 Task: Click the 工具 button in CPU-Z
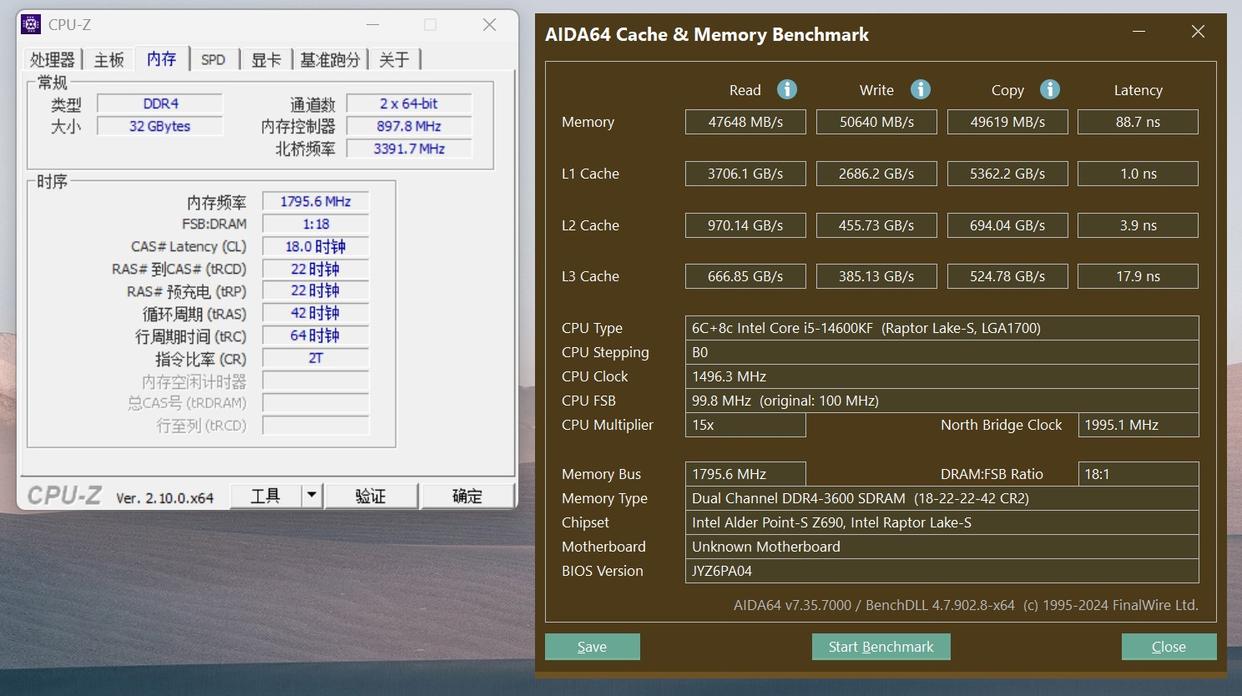tap(265, 496)
